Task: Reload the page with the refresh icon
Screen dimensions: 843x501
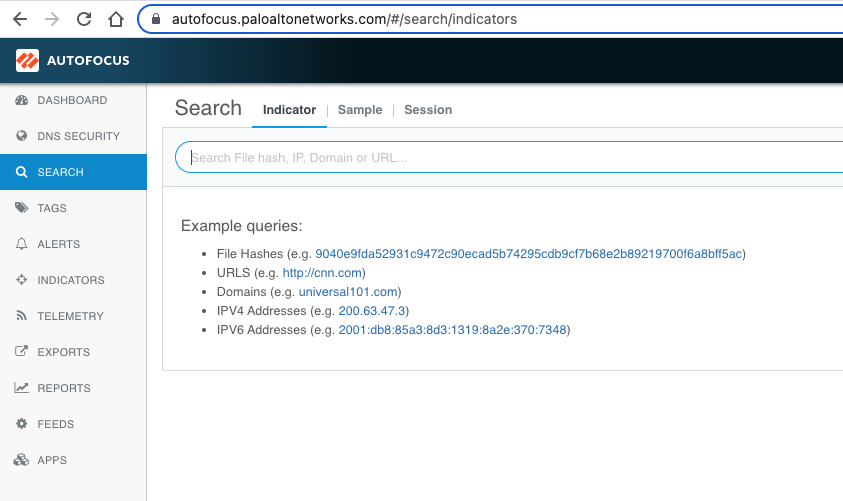Action: pyautogui.click(x=84, y=19)
